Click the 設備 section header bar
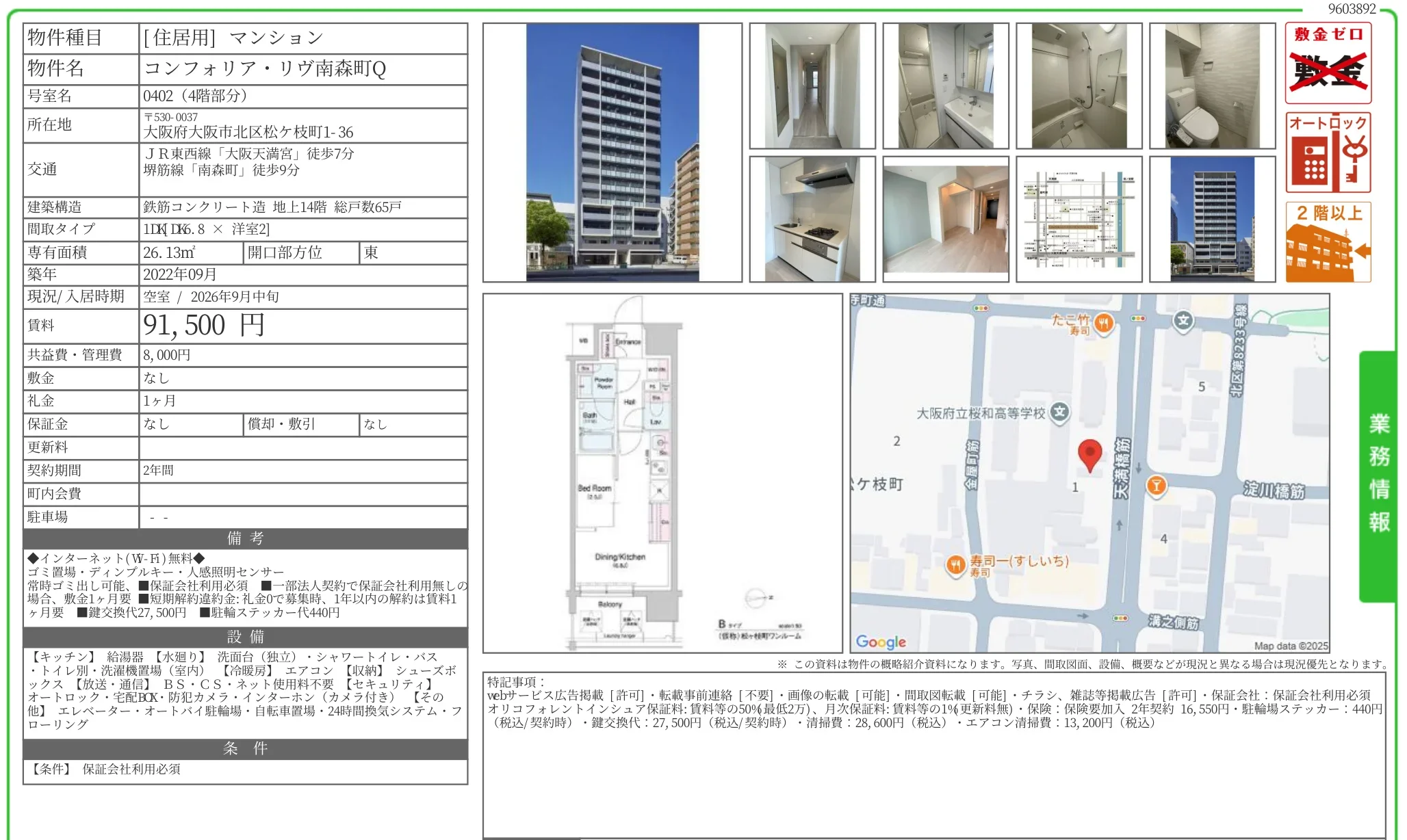1407x840 pixels. click(245, 637)
